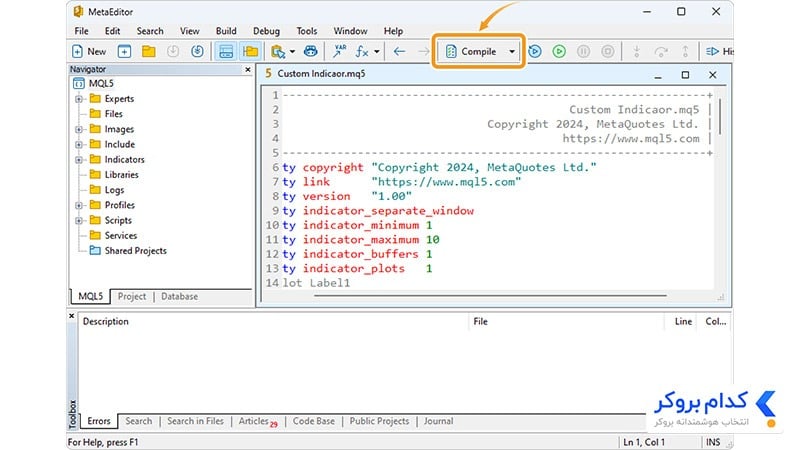Viewport: 800px width, 450px height.
Task: Toggle the Toolbox panel icon
Action: pos(226,52)
